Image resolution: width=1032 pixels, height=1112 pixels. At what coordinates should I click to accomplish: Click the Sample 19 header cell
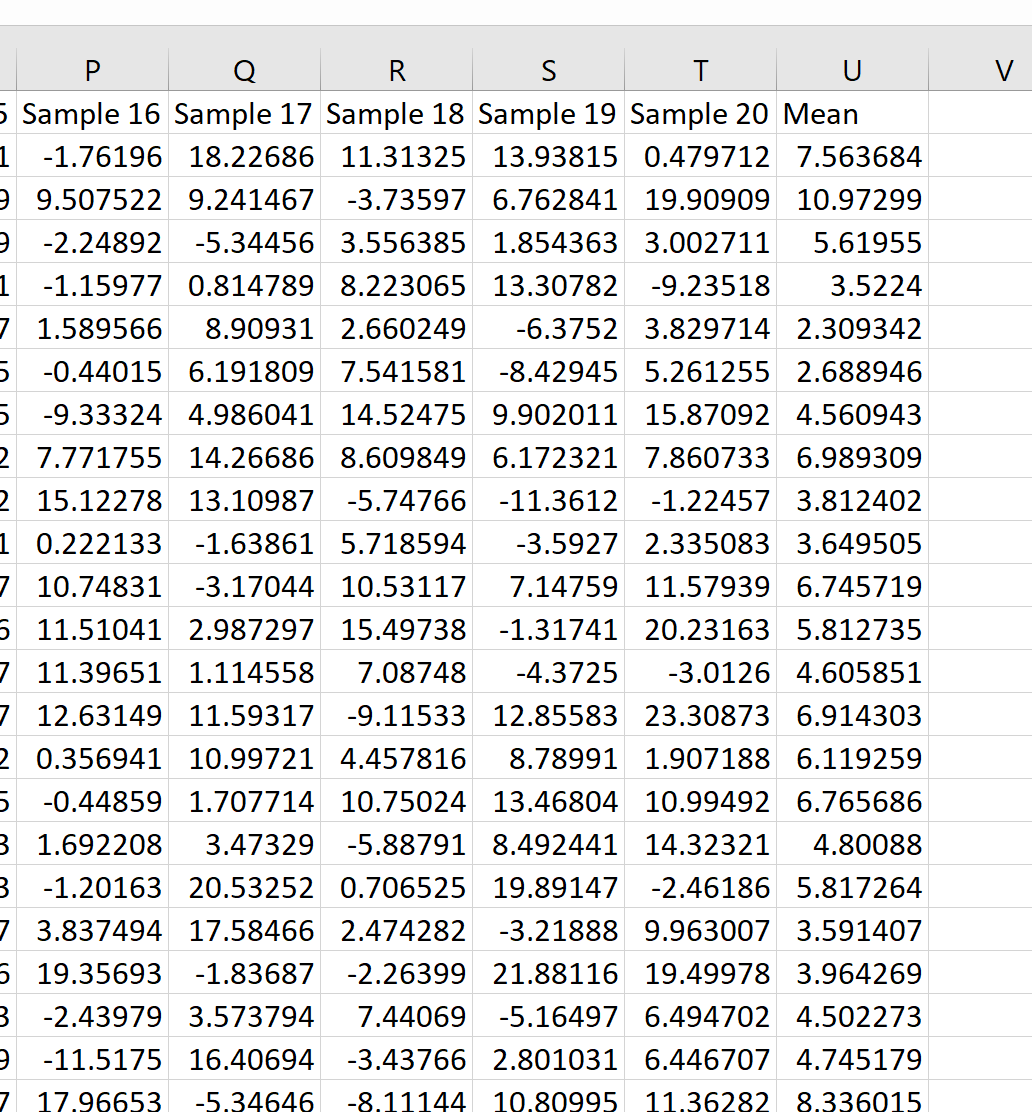point(547,114)
